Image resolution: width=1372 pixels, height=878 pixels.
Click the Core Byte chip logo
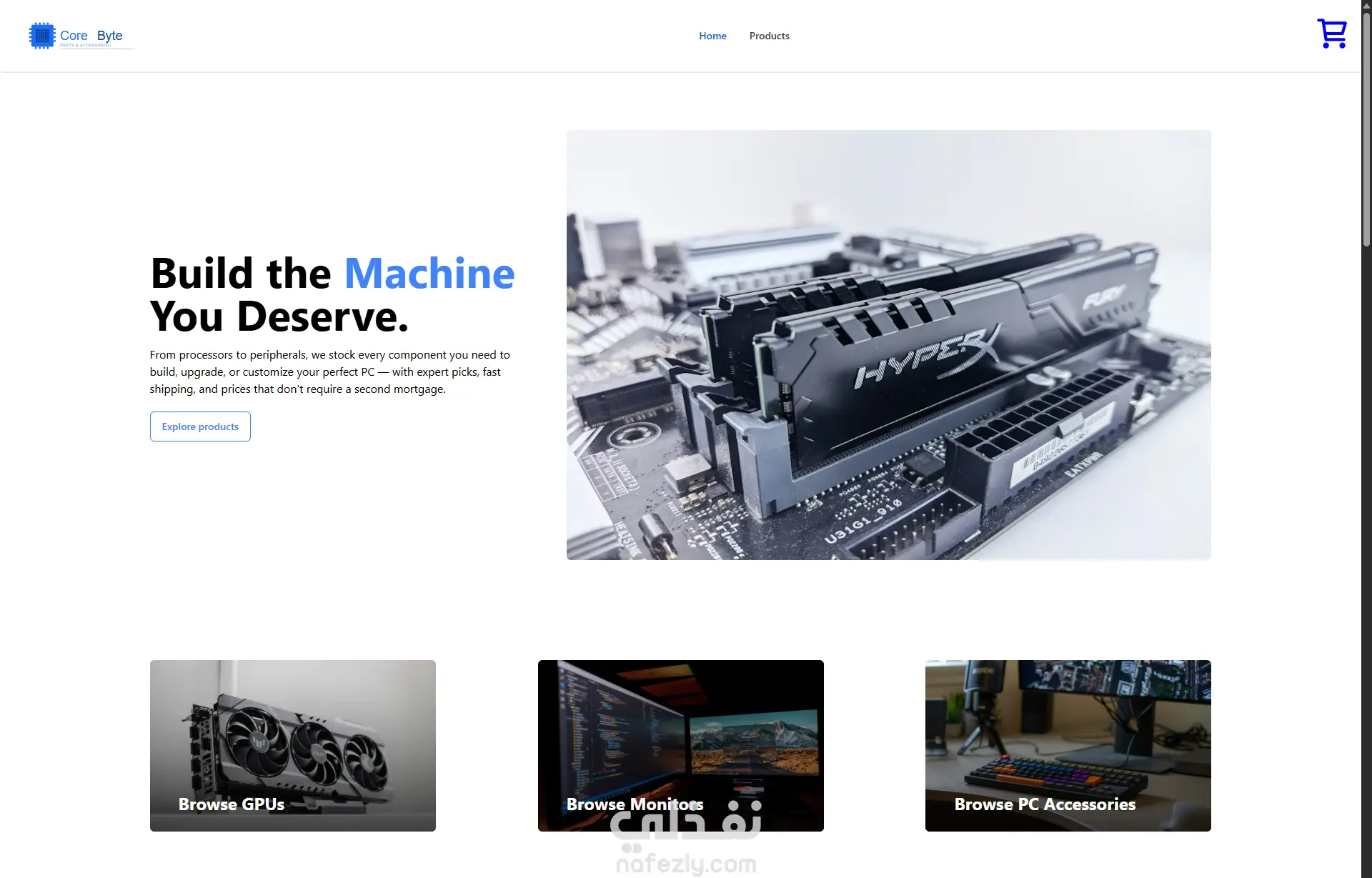click(x=42, y=36)
